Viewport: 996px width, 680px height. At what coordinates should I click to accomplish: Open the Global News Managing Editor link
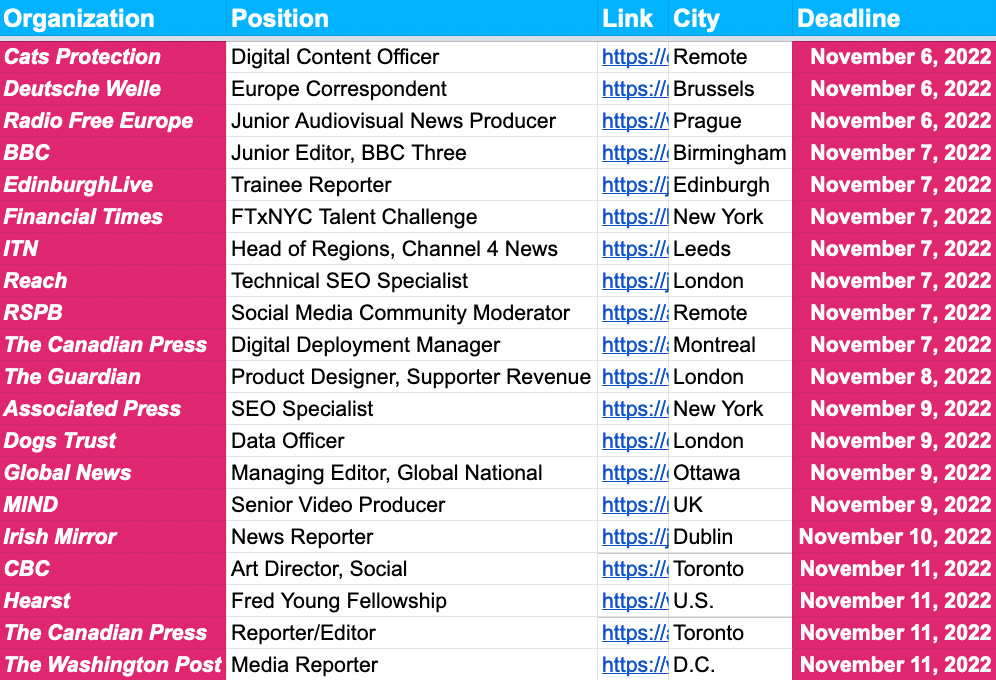[x=635, y=473]
